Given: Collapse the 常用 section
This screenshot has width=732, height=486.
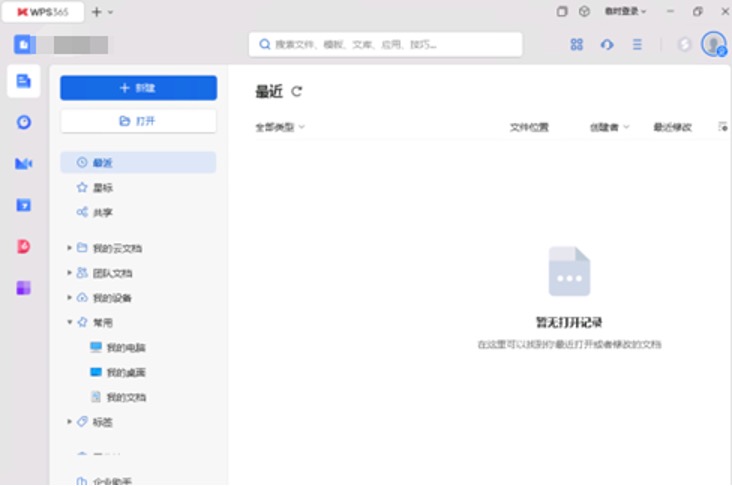Looking at the screenshot, I should click(69, 322).
